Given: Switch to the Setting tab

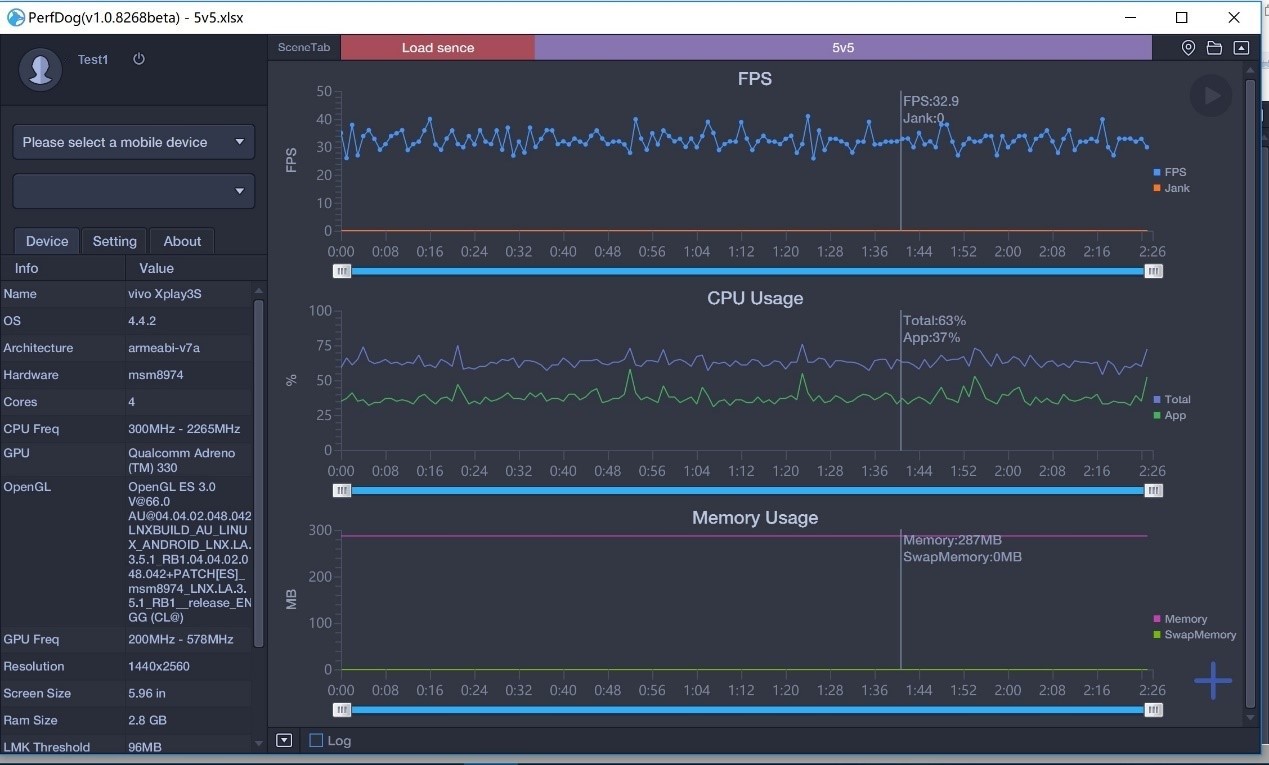Looking at the screenshot, I should pyautogui.click(x=114, y=240).
